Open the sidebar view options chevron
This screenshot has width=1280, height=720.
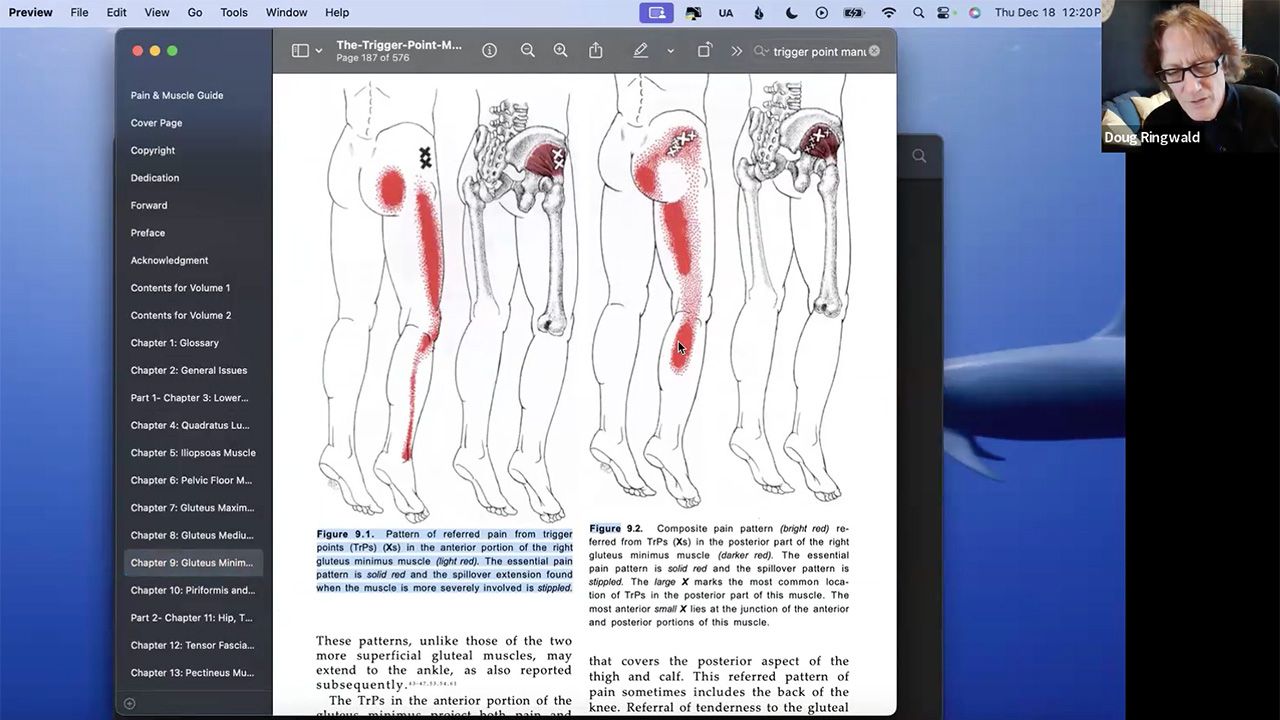pyautogui.click(x=319, y=51)
